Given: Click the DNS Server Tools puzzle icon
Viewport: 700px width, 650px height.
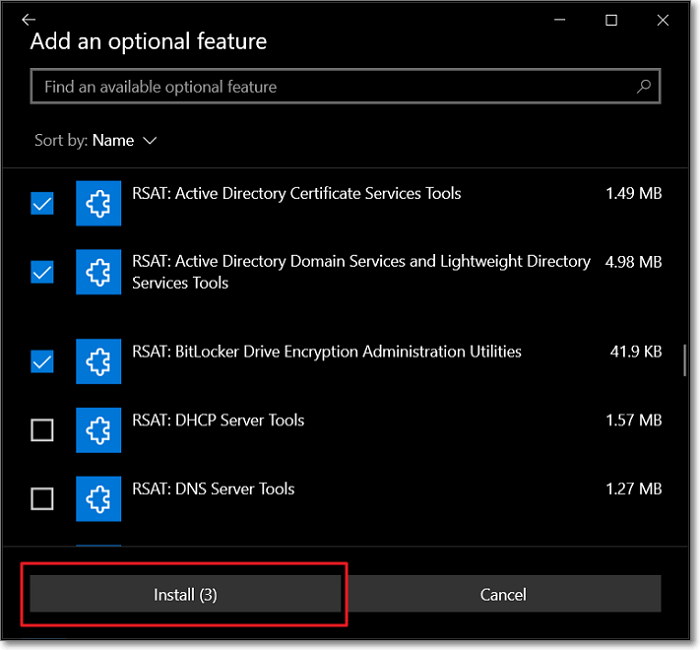Looking at the screenshot, I should (98, 499).
